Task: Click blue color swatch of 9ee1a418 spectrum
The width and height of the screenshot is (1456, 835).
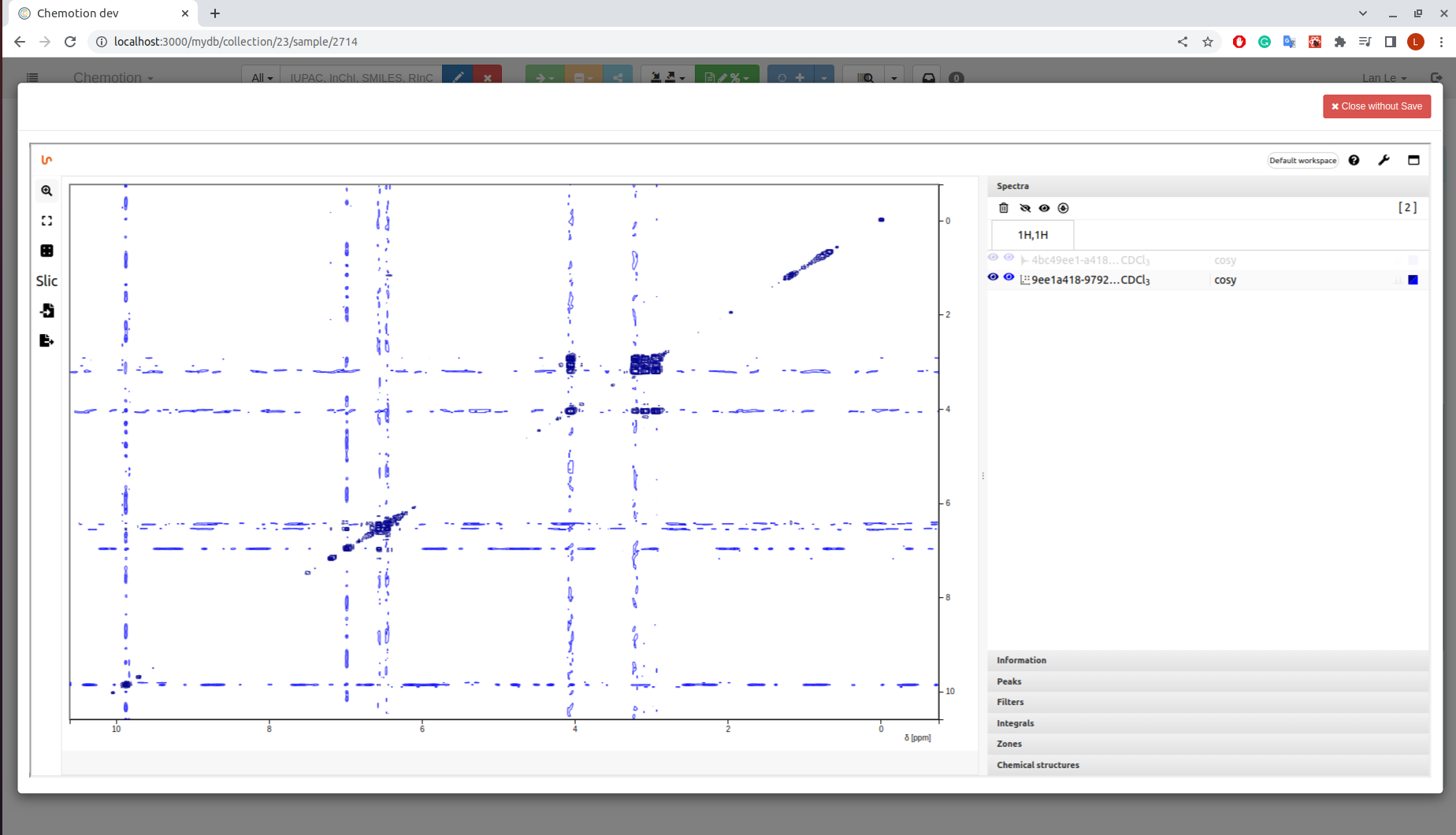Action: pyautogui.click(x=1413, y=280)
